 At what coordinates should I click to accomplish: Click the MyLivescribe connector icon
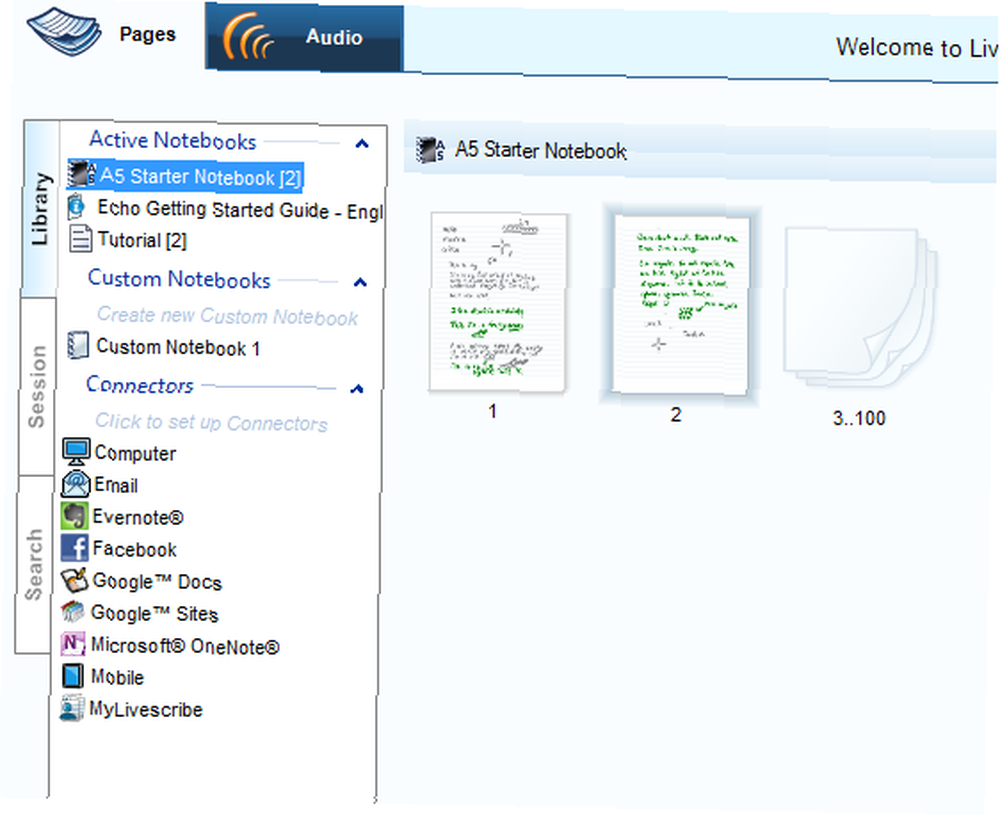(x=71, y=708)
